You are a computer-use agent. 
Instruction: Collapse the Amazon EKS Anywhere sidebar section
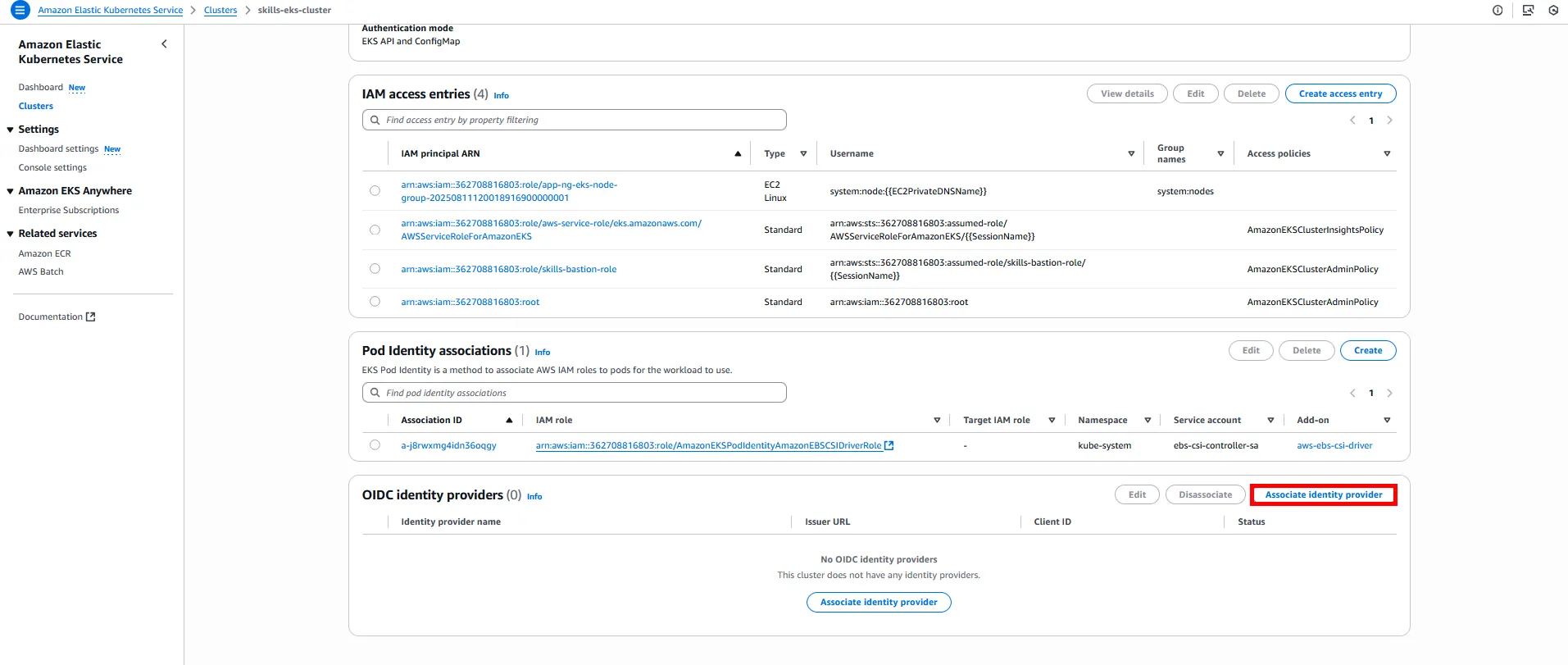(11, 191)
